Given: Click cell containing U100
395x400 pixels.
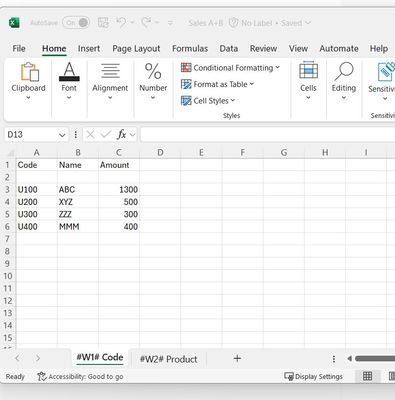Looking at the screenshot, I should point(37,190).
